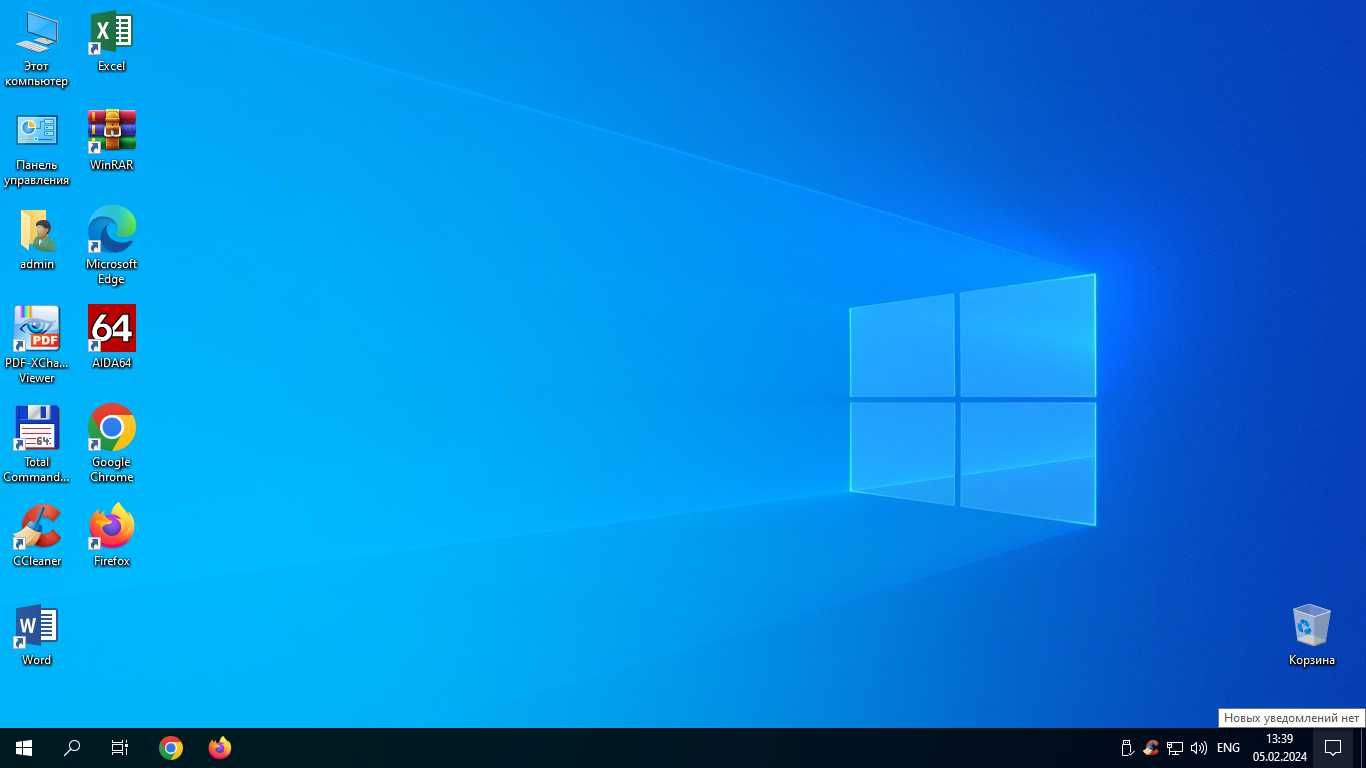
Task: Open Task View from the taskbar
Action: tap(120, 748)
